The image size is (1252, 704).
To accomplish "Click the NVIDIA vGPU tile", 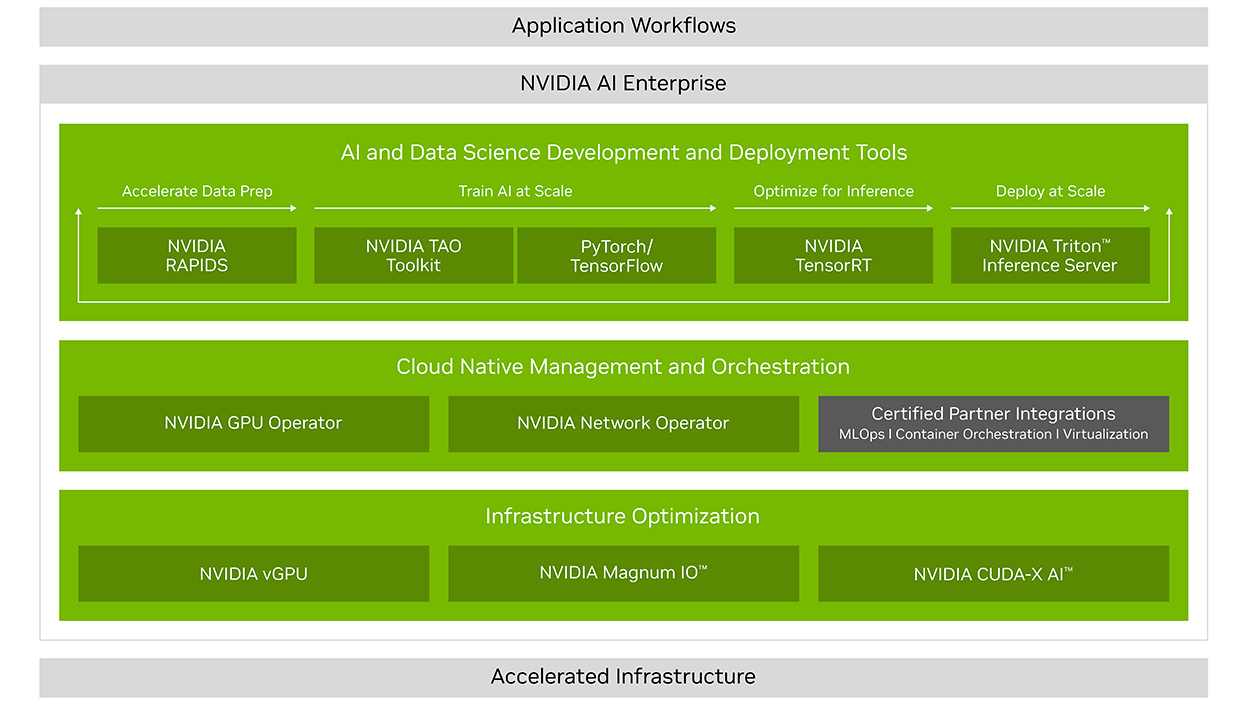I will coord(253,573).
